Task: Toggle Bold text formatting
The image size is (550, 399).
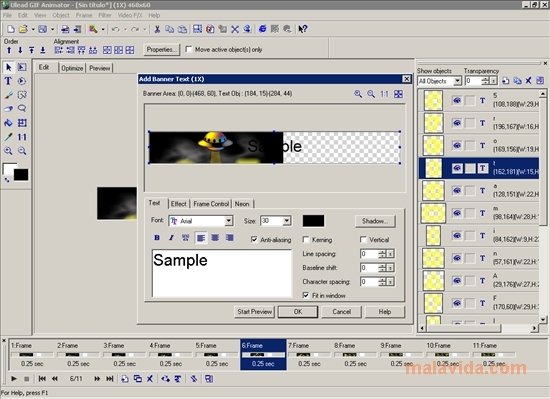Action: click(x=157, y=238)
